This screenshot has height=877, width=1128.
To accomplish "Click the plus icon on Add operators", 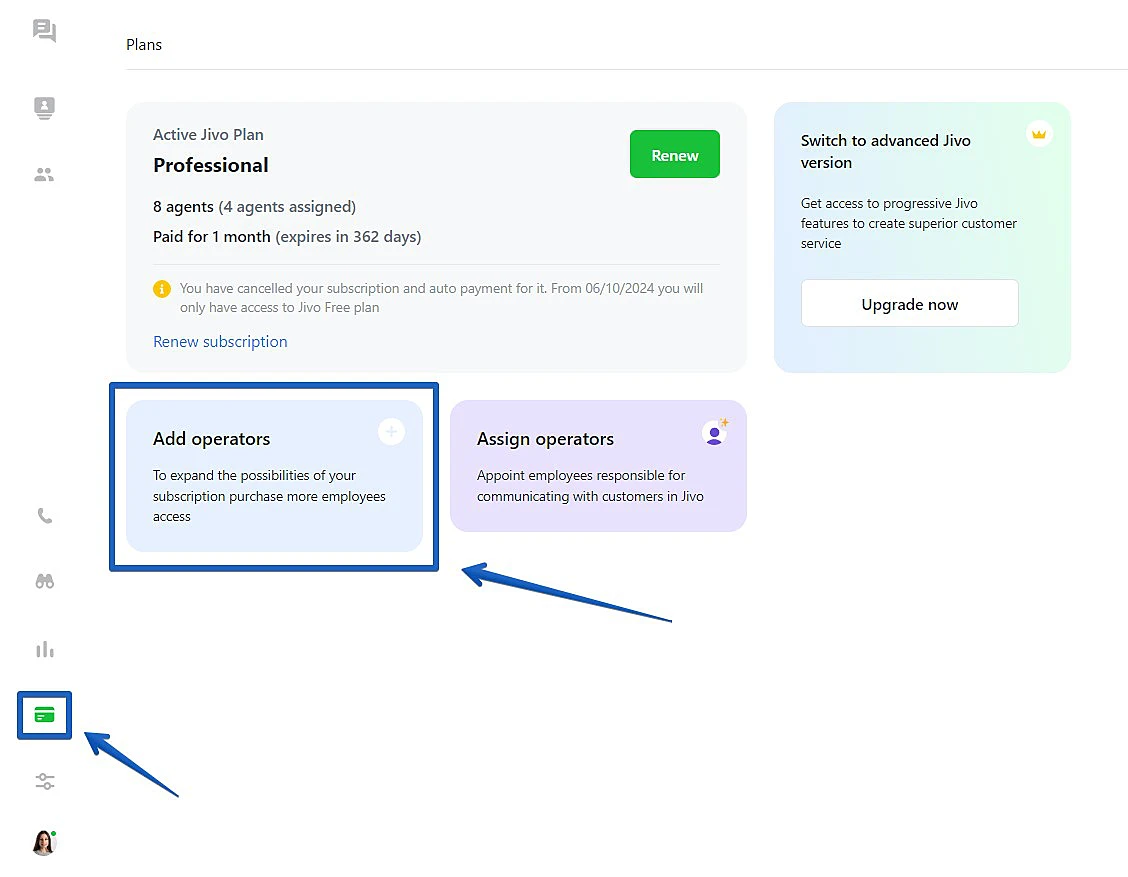I will [391, 432].
